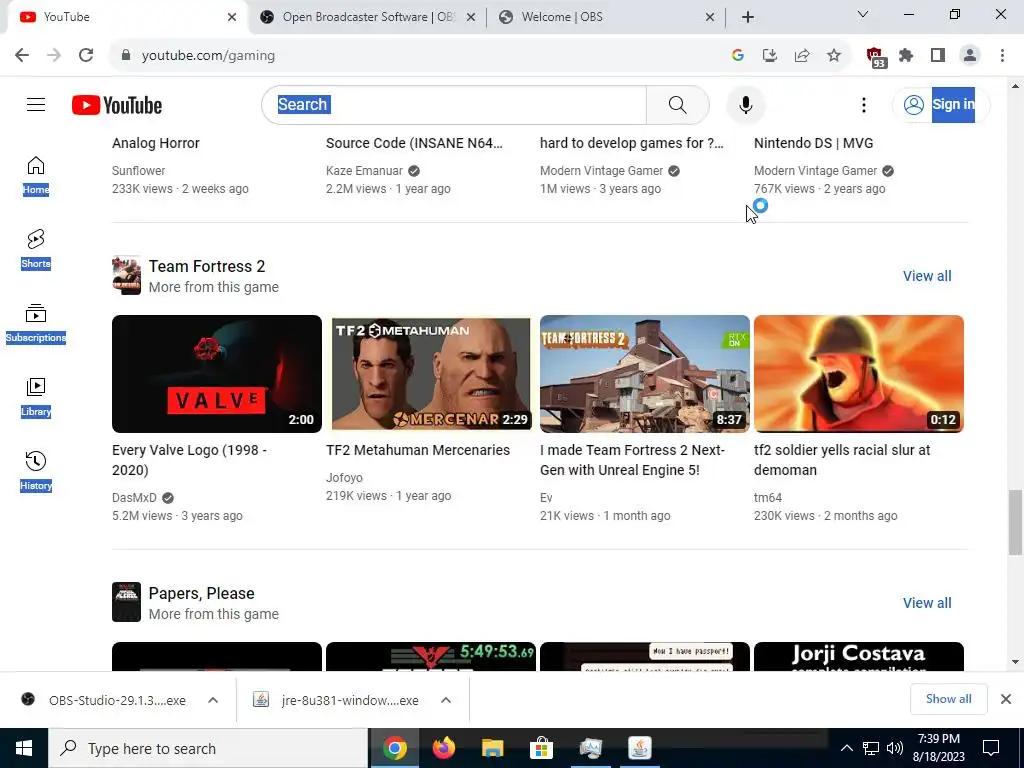Open tf2 soldier yells thumbnail
This screenshot has width=1024, height=768.
coord(859,374)
